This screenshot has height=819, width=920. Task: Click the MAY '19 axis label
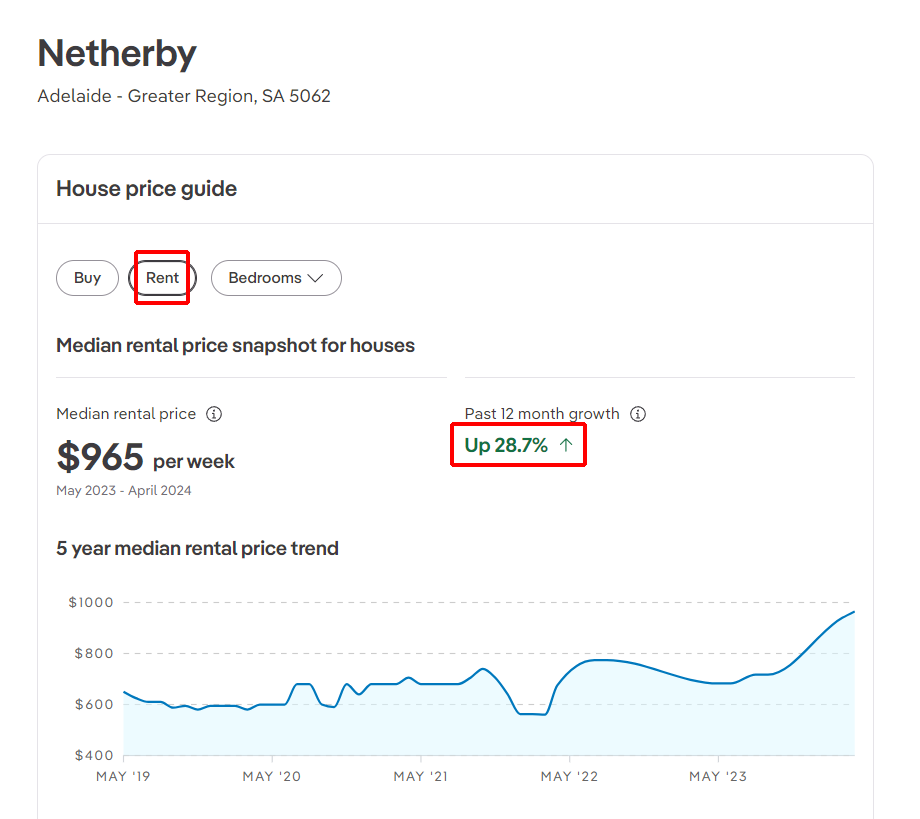[x=122, y=776]
